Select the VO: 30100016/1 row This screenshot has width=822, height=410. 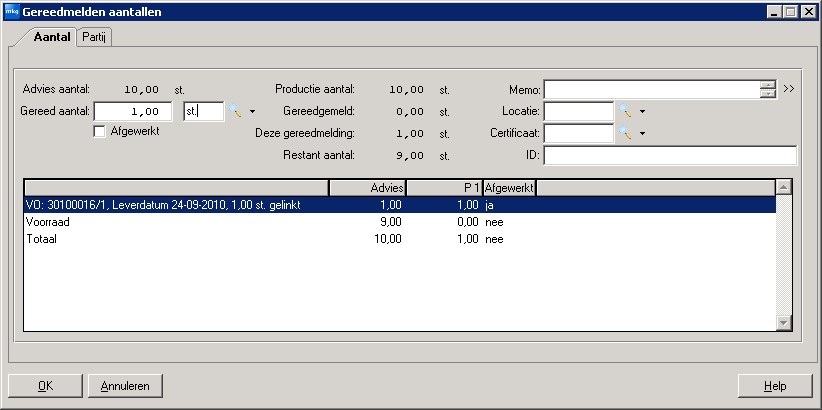point(400,205)
